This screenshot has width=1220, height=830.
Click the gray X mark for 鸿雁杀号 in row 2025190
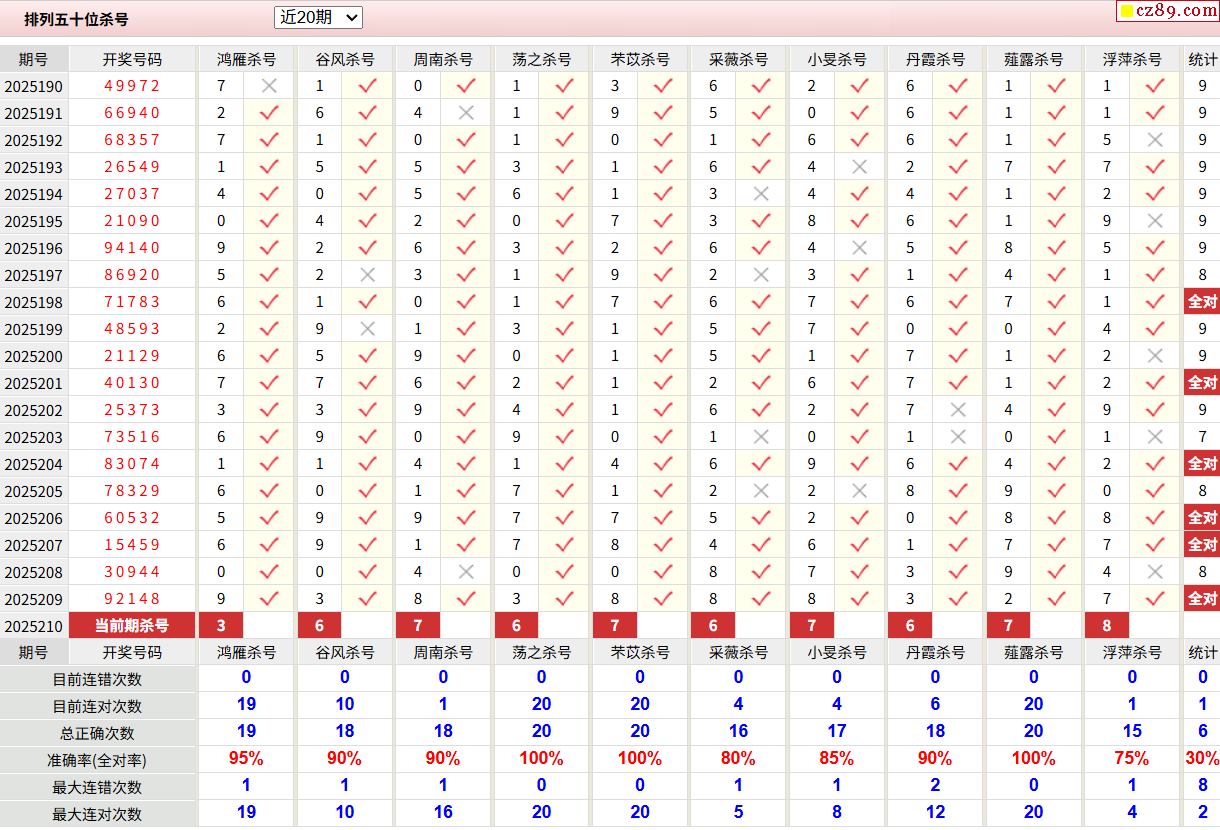click(x=269, y=86)
